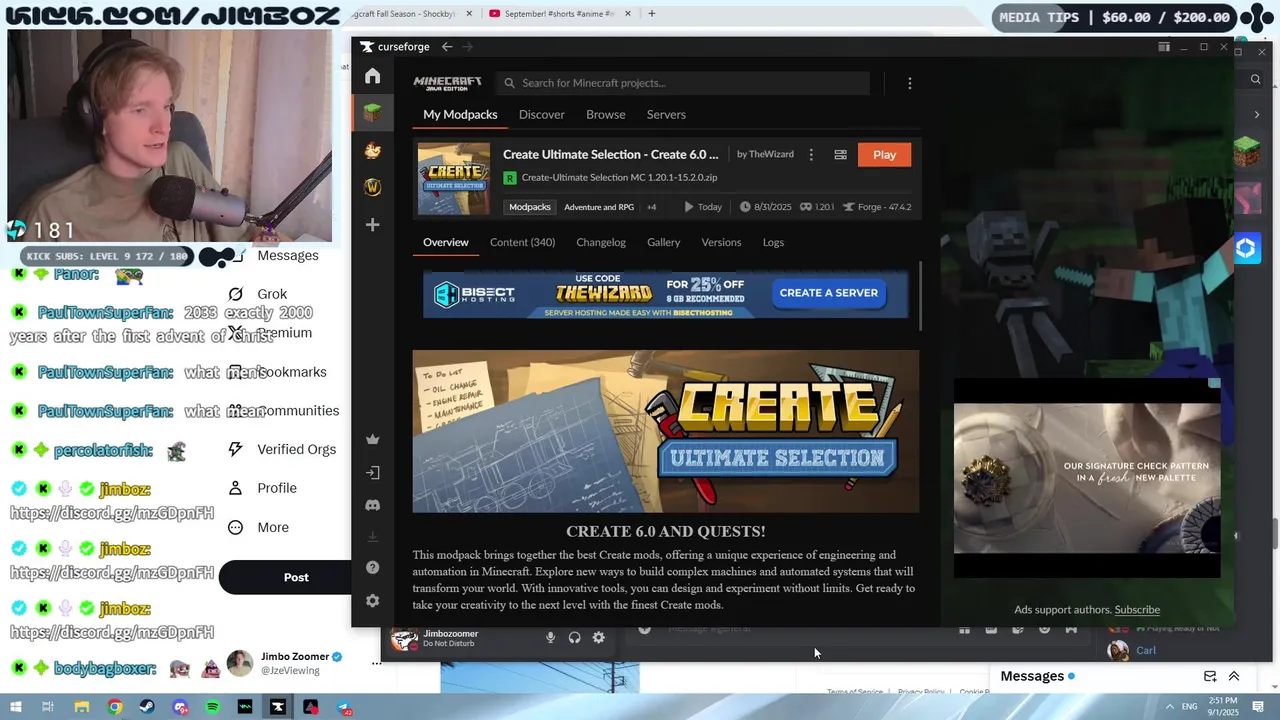Compose new message in X Messages drawer
Screen dimensions: 1280x720
pos(1210,676)
